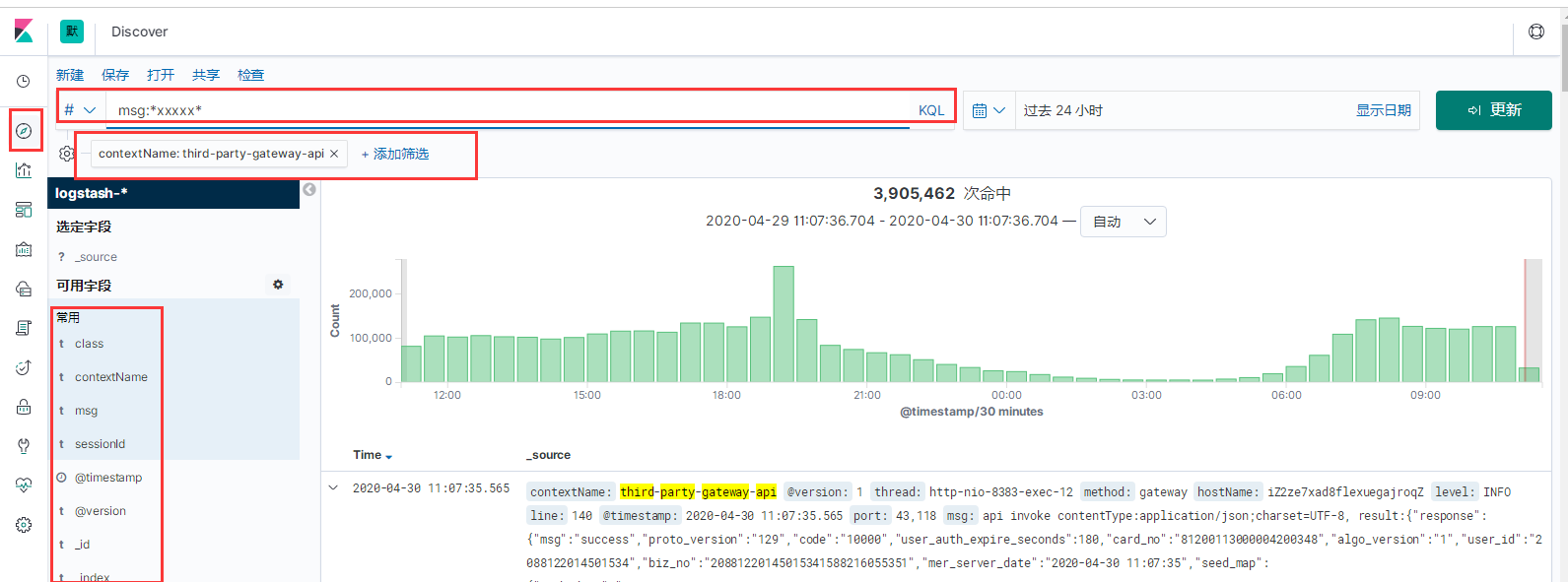
Task: Open Dev Tools icon in sidebar
Action: (24, 446)
